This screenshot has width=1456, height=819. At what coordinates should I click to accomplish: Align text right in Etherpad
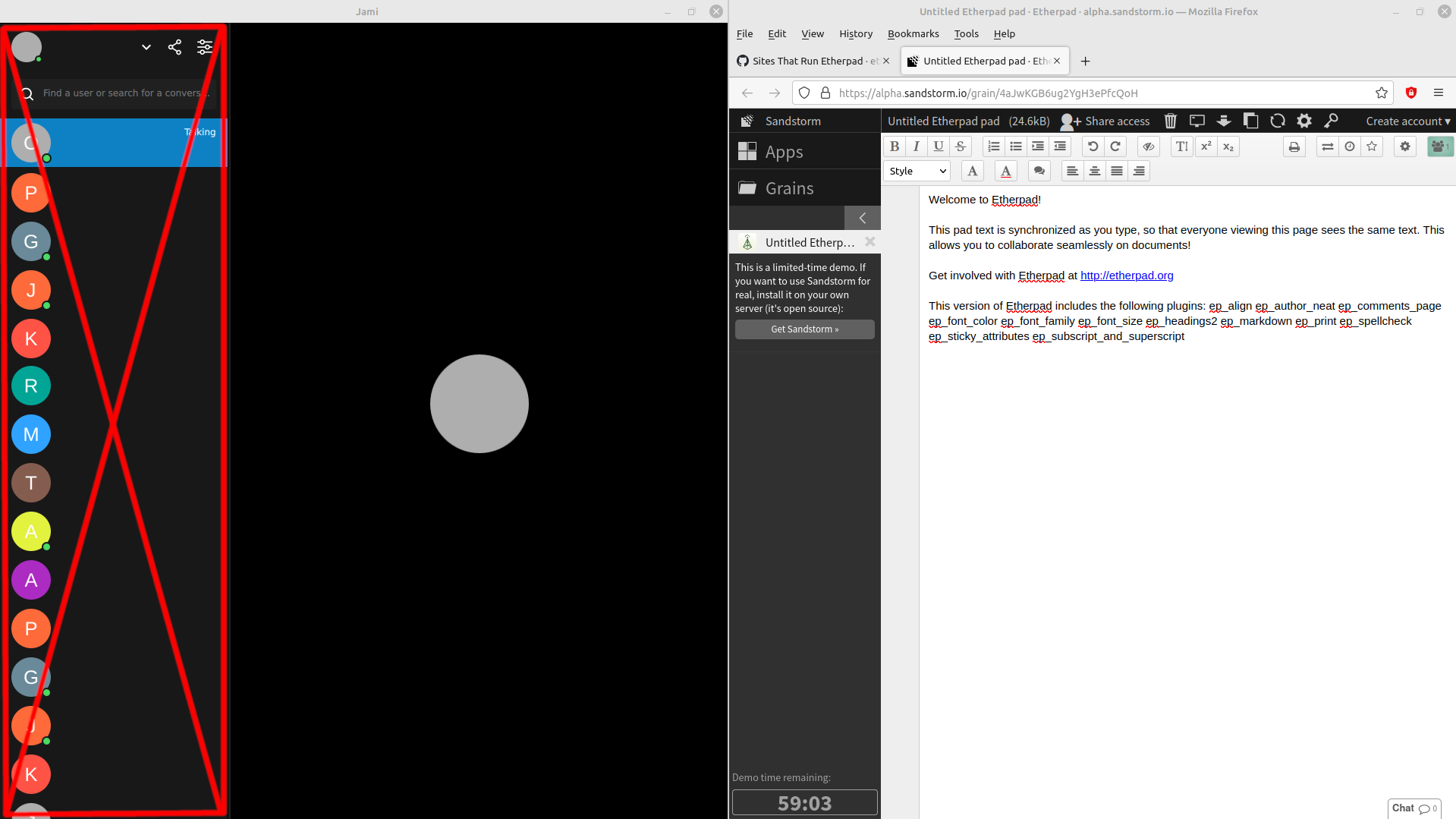coord(1139,171)
